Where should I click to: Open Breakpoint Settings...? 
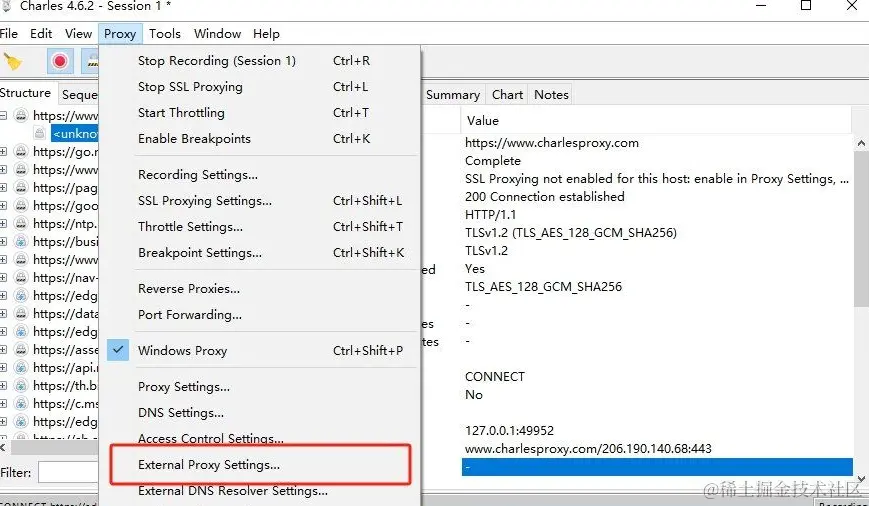[261, 253]
